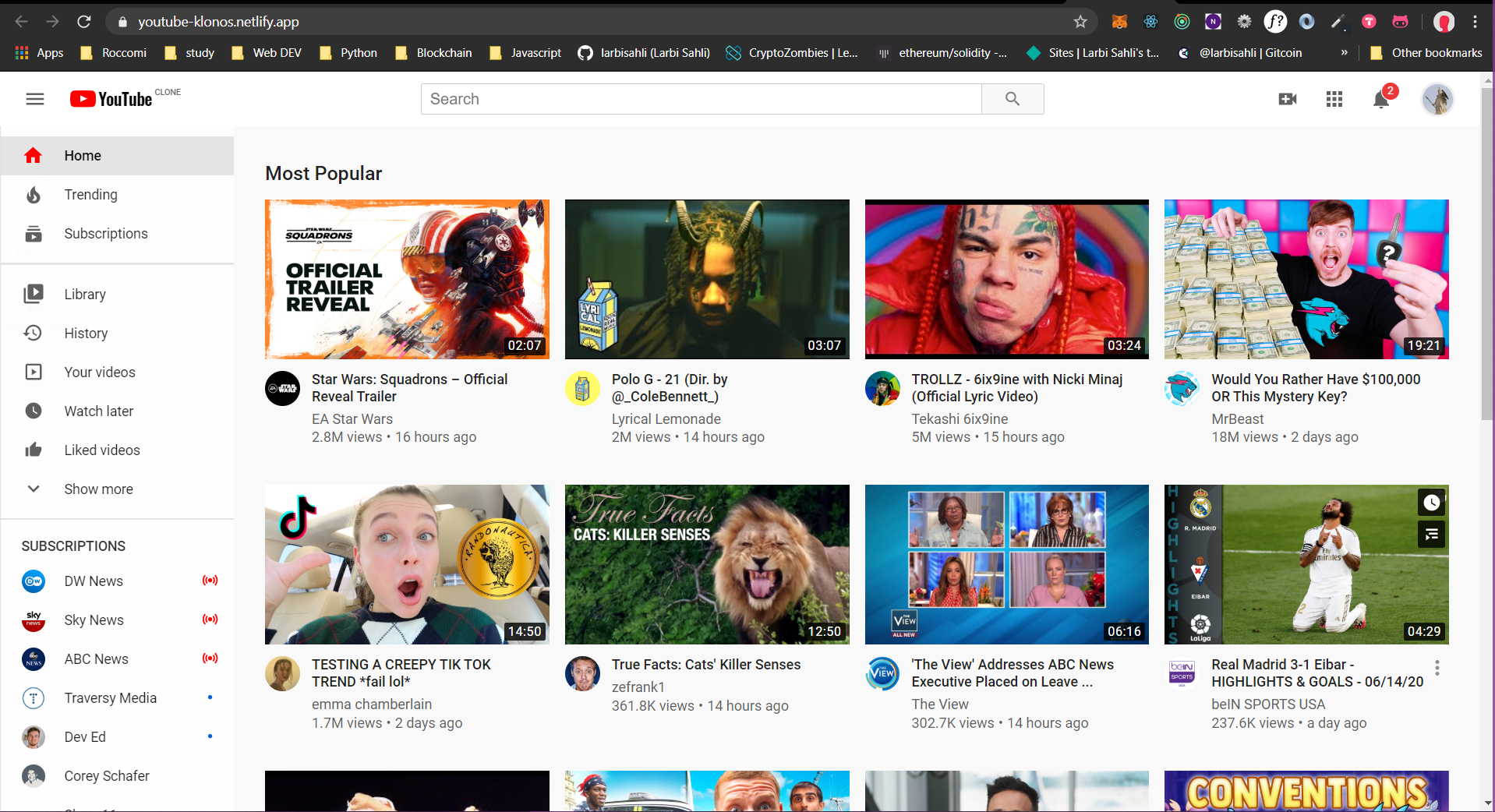Click the add to queue icon on Real Madrid thumbnail
The height and width of the screenshot is (812, 1495).
point(1431,535)
